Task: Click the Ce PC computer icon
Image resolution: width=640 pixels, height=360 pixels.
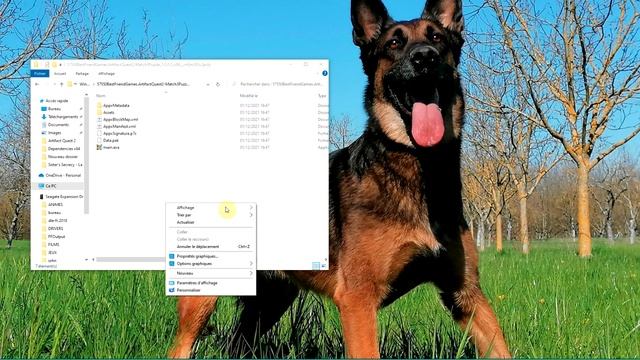Action: [x=41, y=186]
